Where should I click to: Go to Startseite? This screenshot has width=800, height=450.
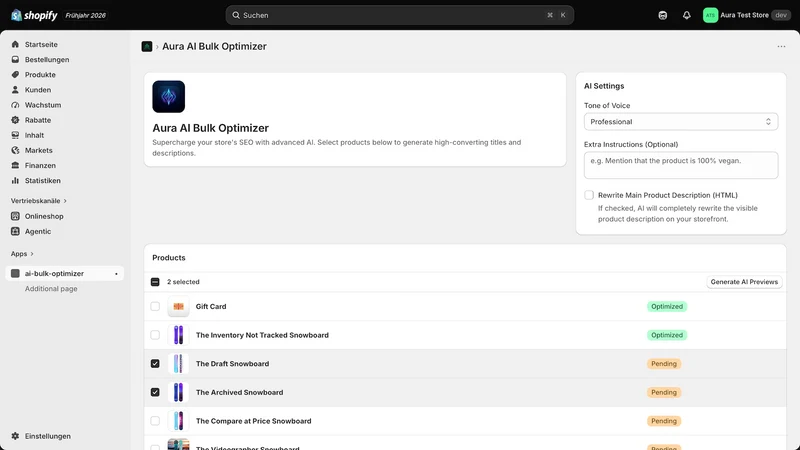[x=41, y=44]
